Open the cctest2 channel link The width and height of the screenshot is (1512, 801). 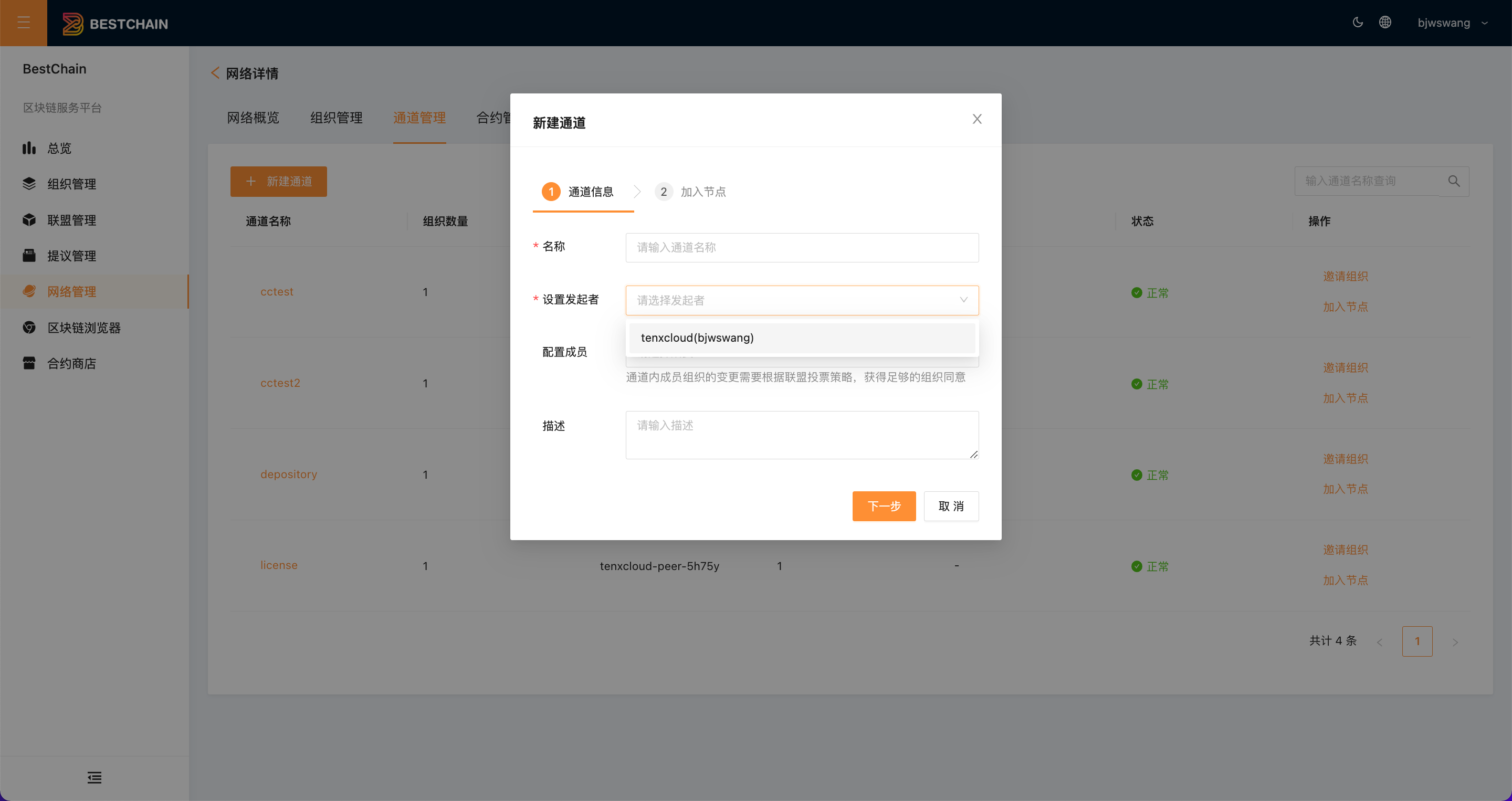(280, 383)
